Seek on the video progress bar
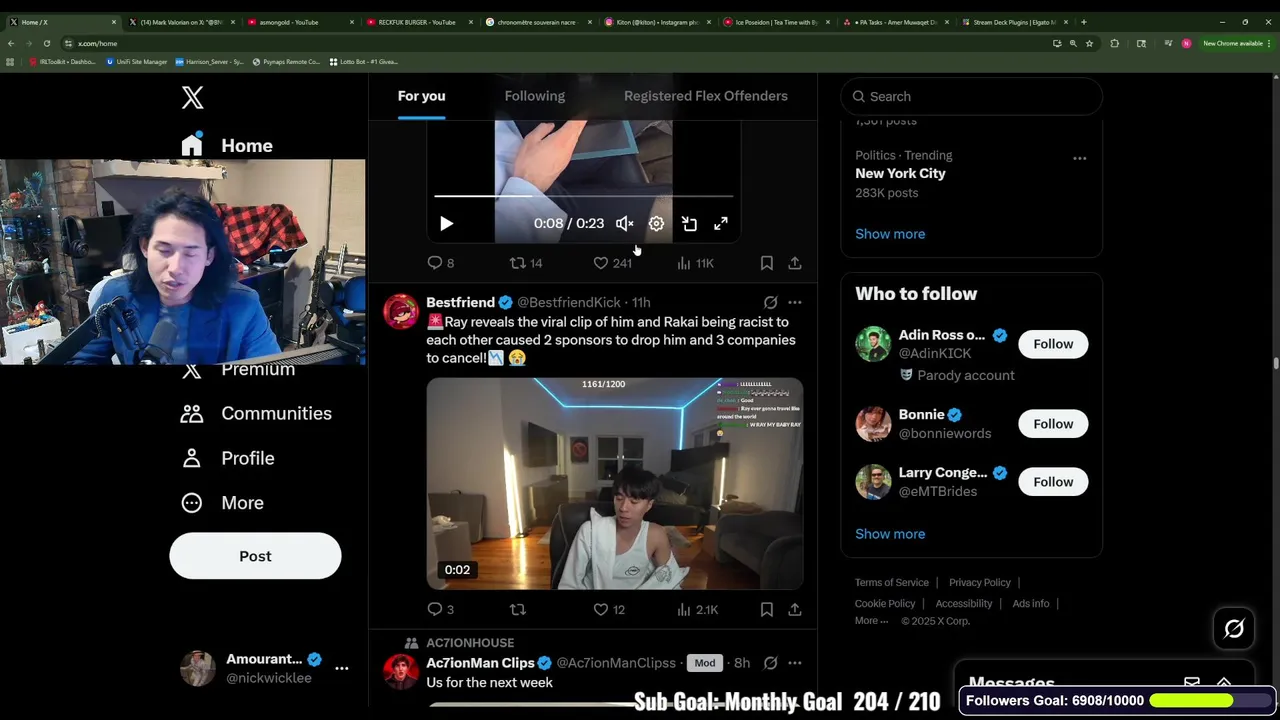Screen dimensions: 1280x720 pyautogui.click(x=584, y=196)
